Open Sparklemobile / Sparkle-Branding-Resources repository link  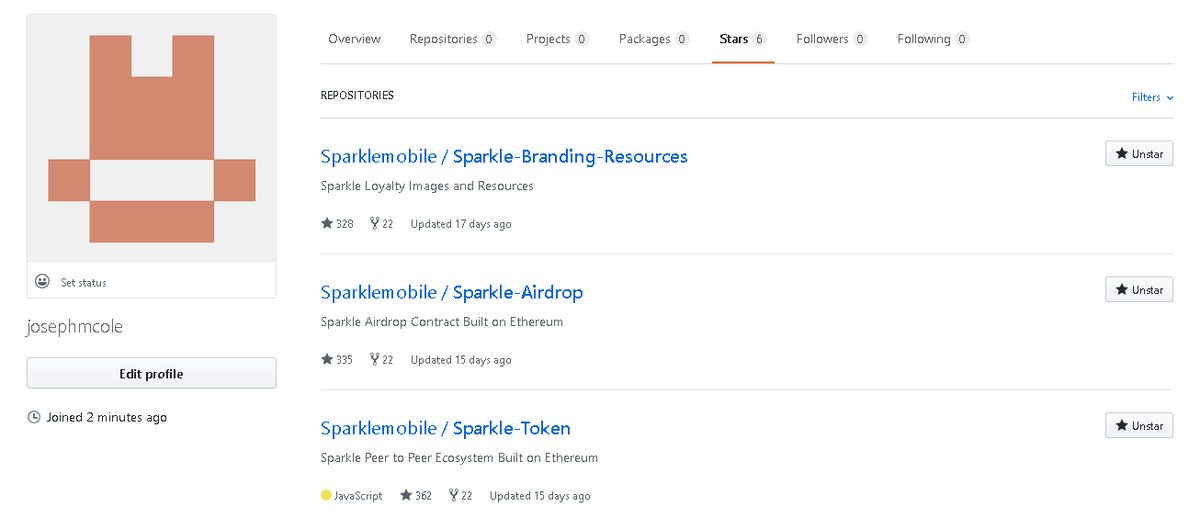[x=504, y=156]
